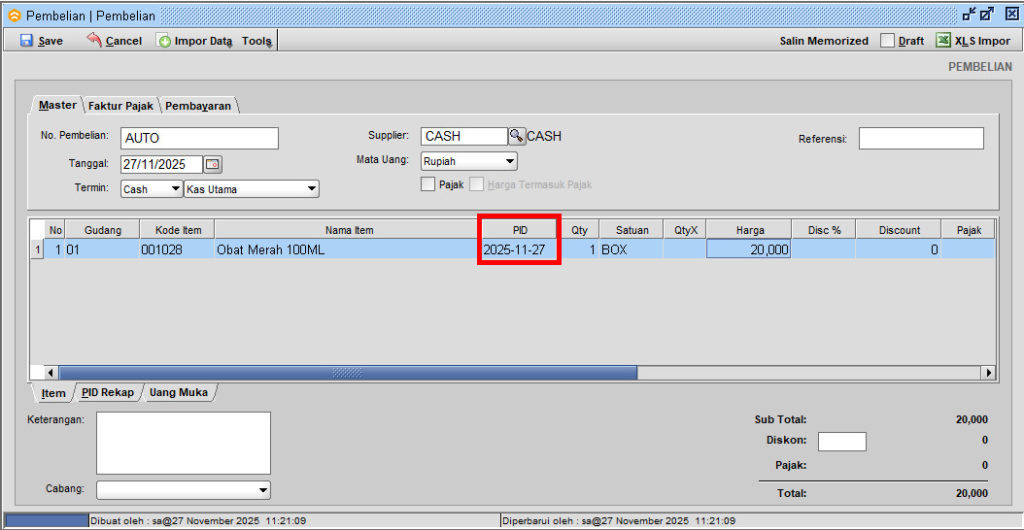Switch to the Faktur Pajak tab
Screen dimensions: 1024x530
coord(120,106)
